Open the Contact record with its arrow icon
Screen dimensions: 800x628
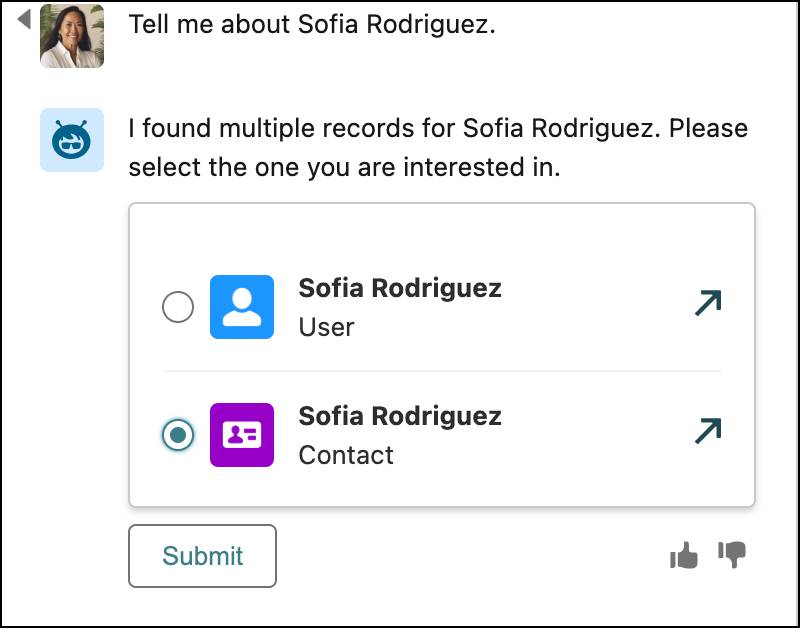pos(708,431)
